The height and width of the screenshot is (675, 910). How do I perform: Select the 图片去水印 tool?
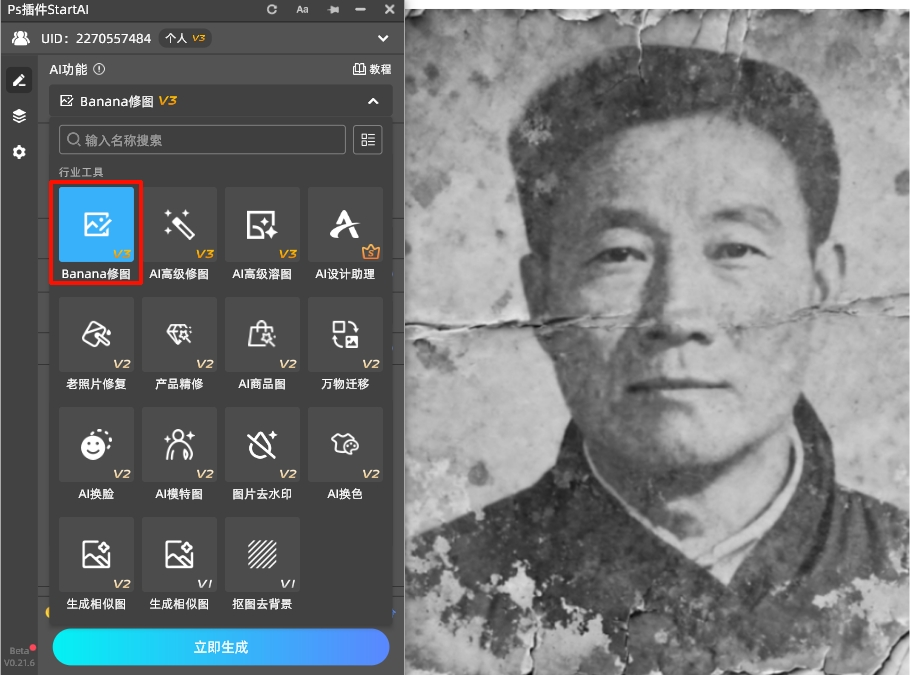point(262,454)
